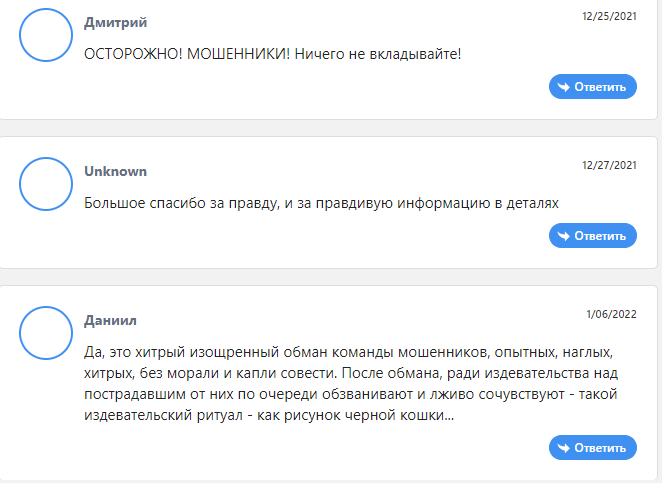Click the line пострадавшим от них по очереди
The height and width of the screenshot is (483, 662).
click(x=350, y=394)
